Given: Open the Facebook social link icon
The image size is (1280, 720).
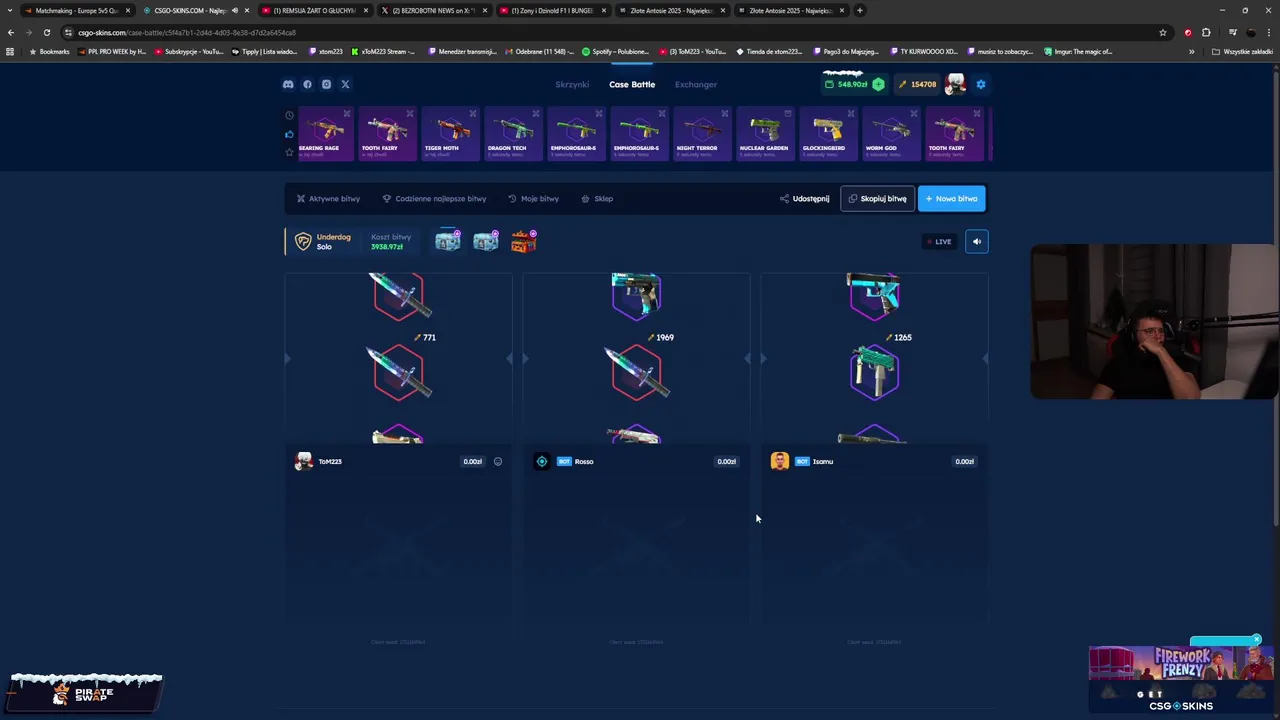Looking at the screenshot, I should pyautogui.click(x=307, y=84).
